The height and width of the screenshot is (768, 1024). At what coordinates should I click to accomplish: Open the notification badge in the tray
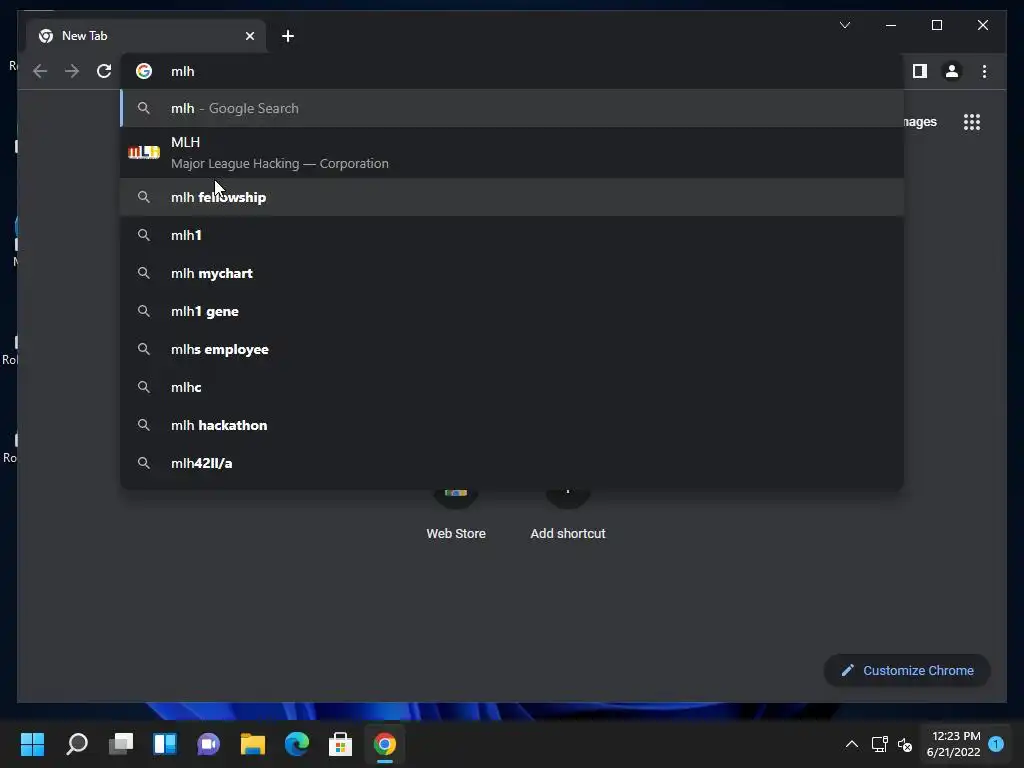coord(996,744)
